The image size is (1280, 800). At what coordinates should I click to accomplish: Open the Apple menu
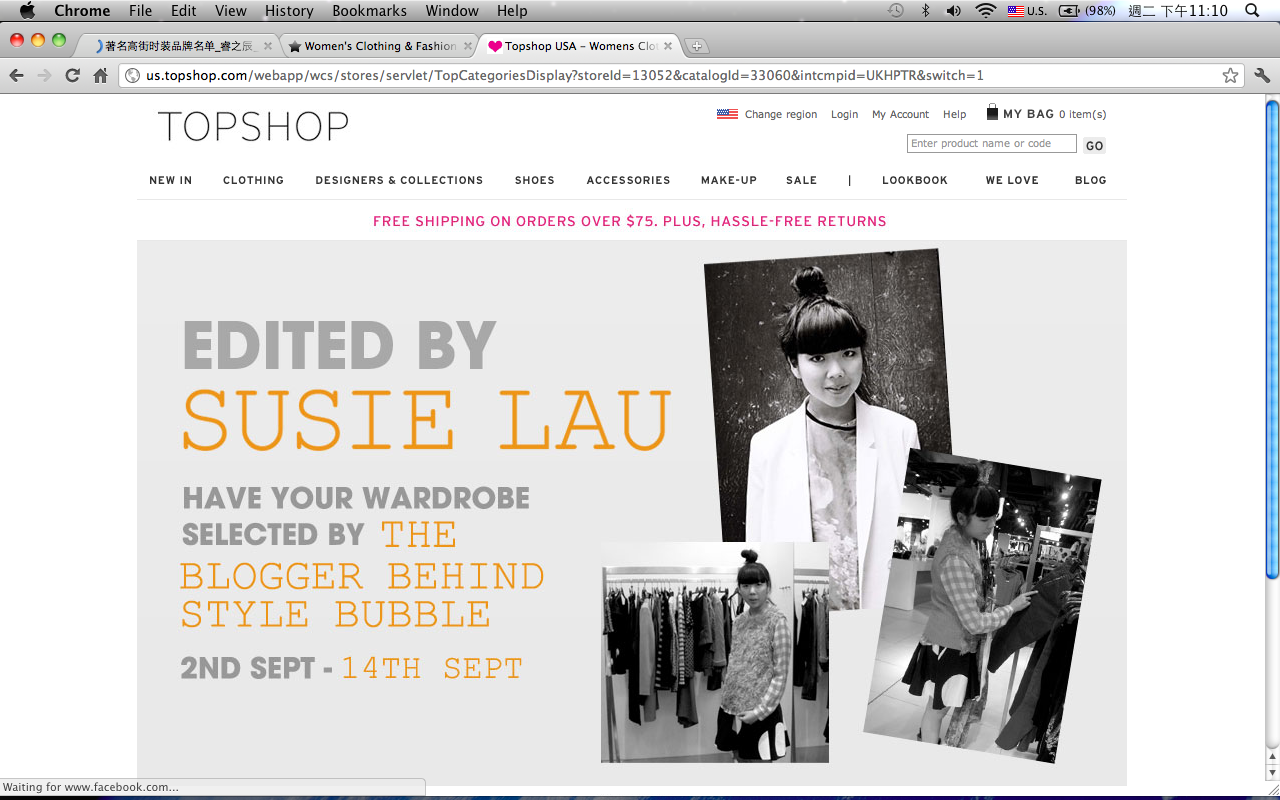tap(27, 11)
